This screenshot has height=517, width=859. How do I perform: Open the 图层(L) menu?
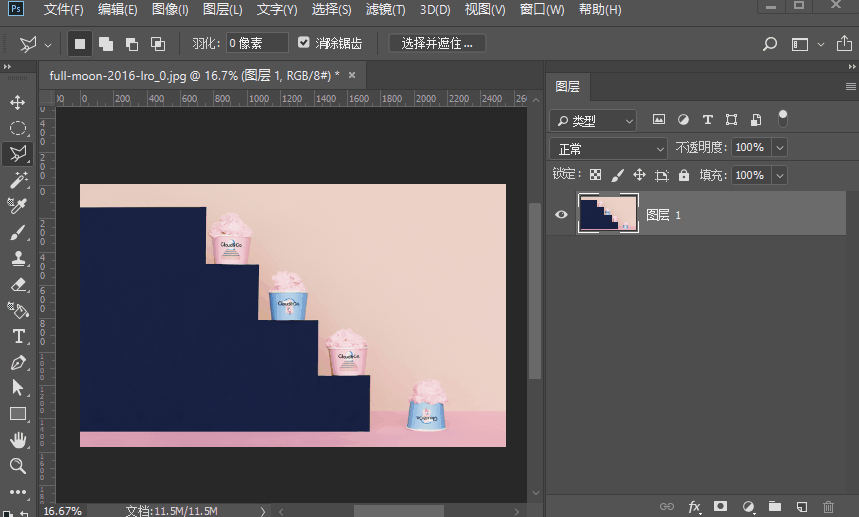[x=222, y=10]
